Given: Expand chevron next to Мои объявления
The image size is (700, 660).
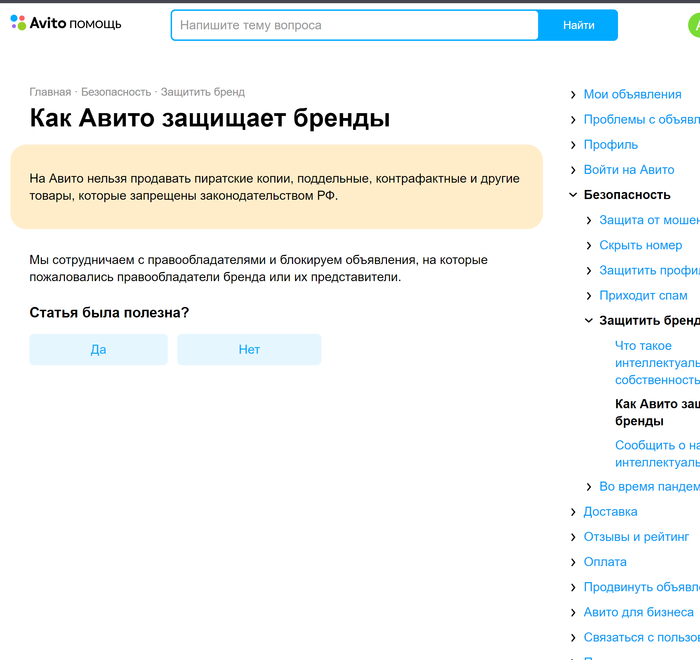Looking at the screenshot, I should 573,95.
